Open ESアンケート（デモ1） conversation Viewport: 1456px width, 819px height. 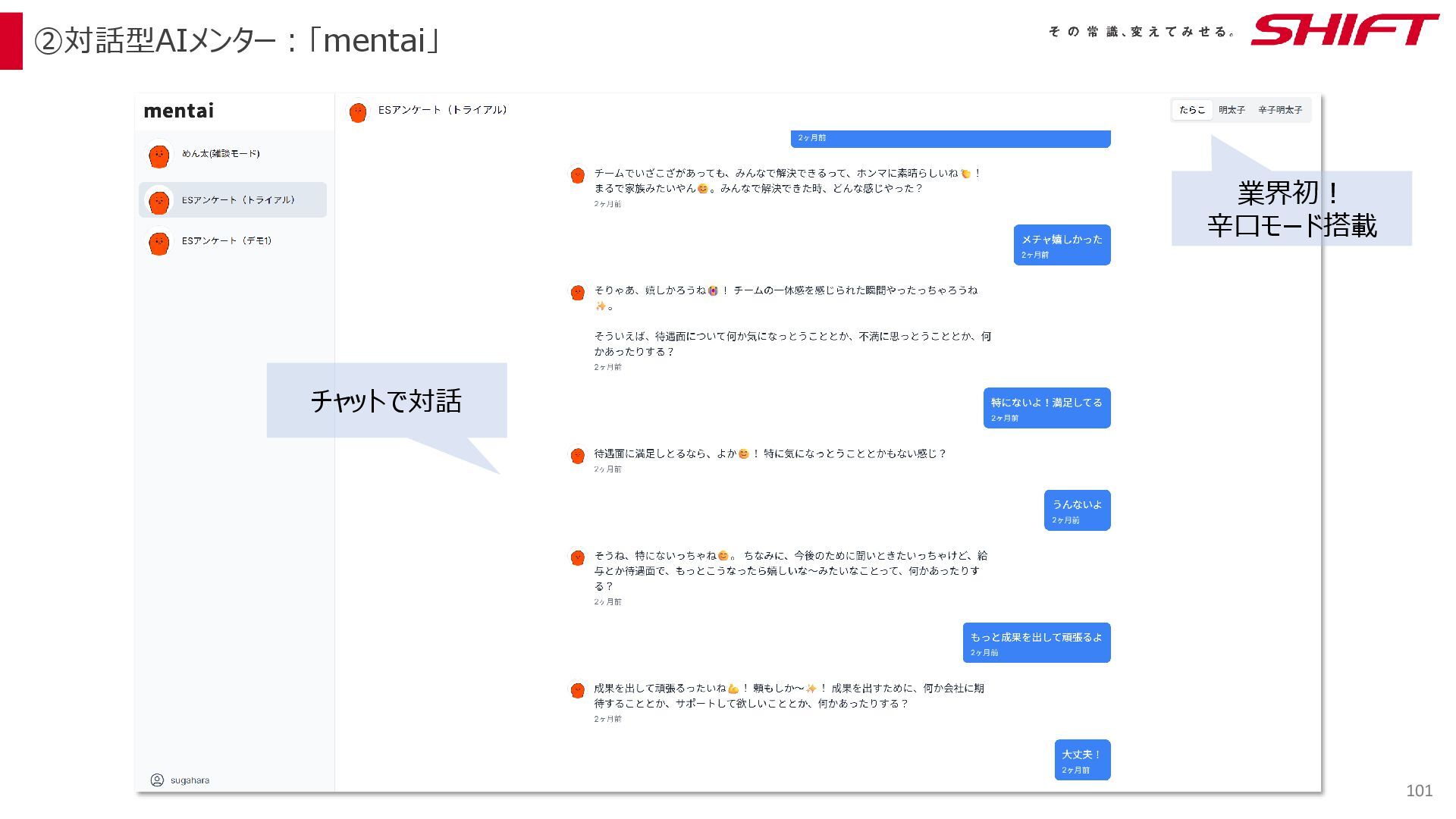pos(227,241)
